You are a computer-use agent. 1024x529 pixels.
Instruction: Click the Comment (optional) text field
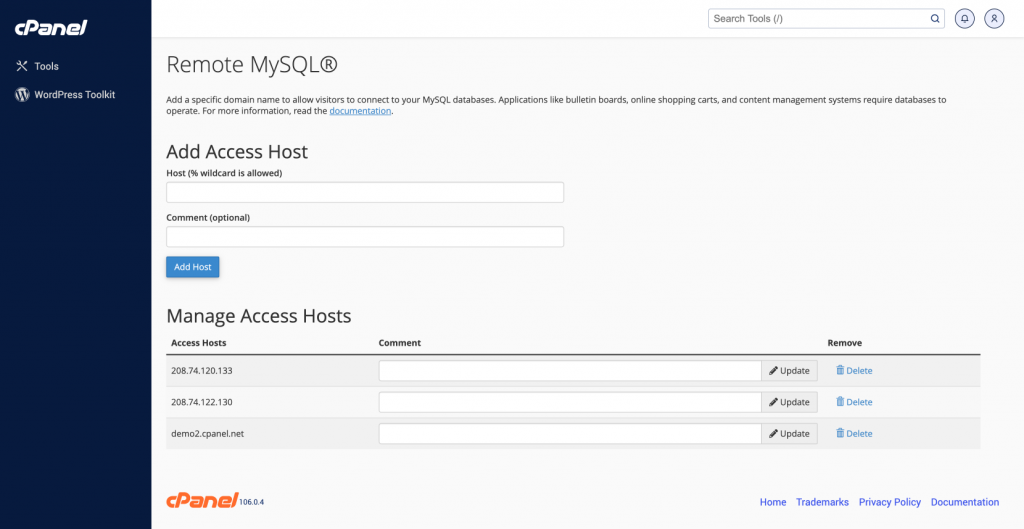tap(365, 237)
